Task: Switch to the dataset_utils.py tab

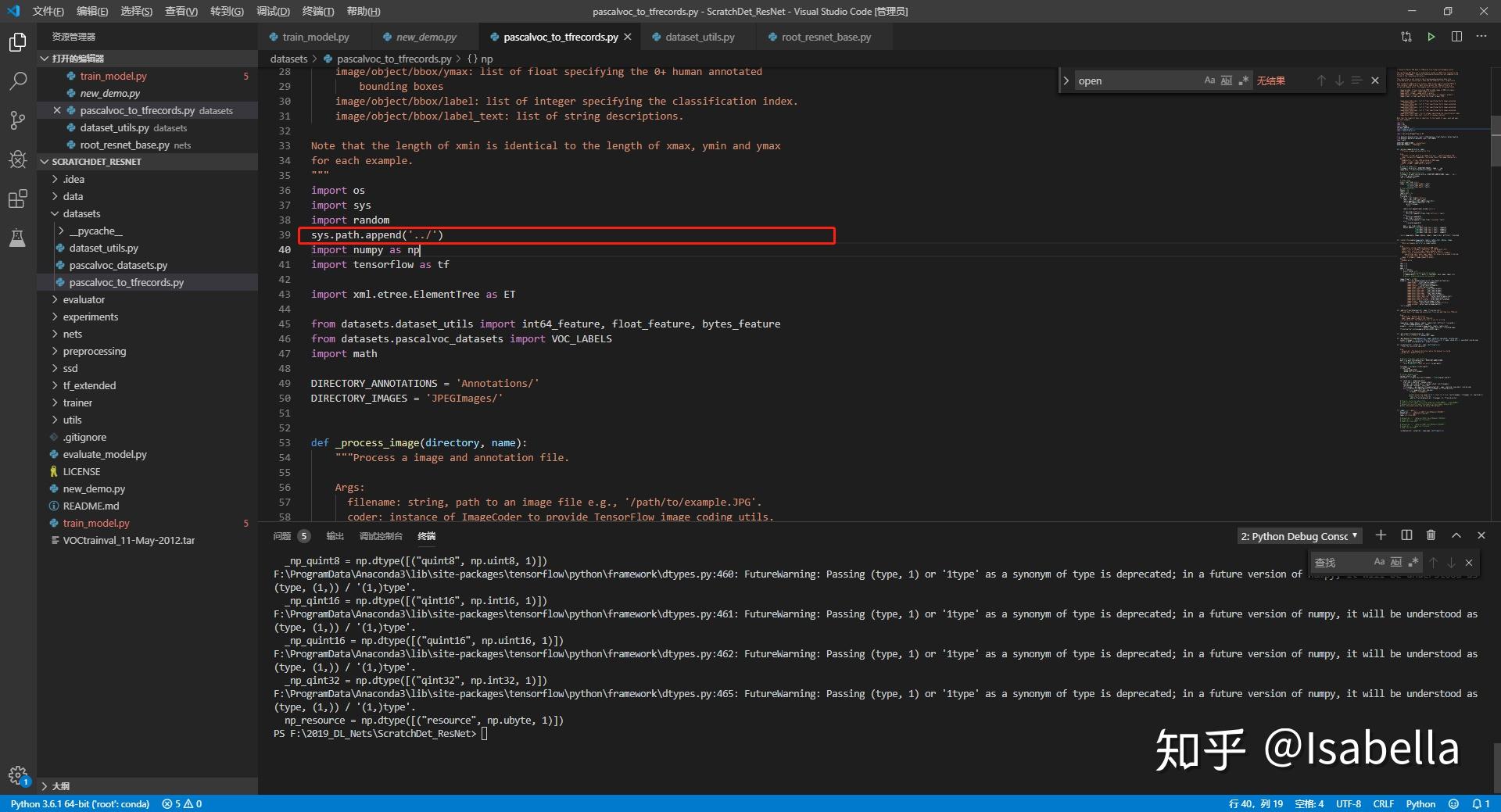Action: tap(700, 37)
